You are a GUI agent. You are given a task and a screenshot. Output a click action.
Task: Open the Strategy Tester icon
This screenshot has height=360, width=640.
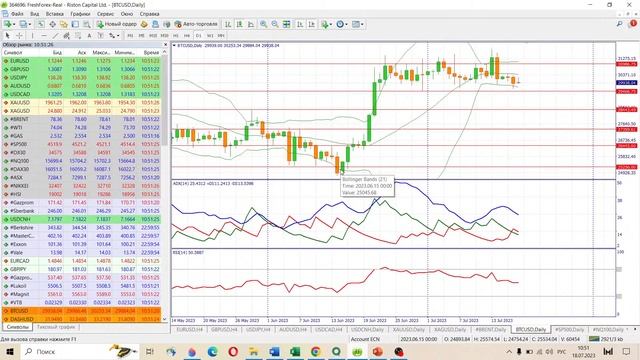[x=87, y=24]
